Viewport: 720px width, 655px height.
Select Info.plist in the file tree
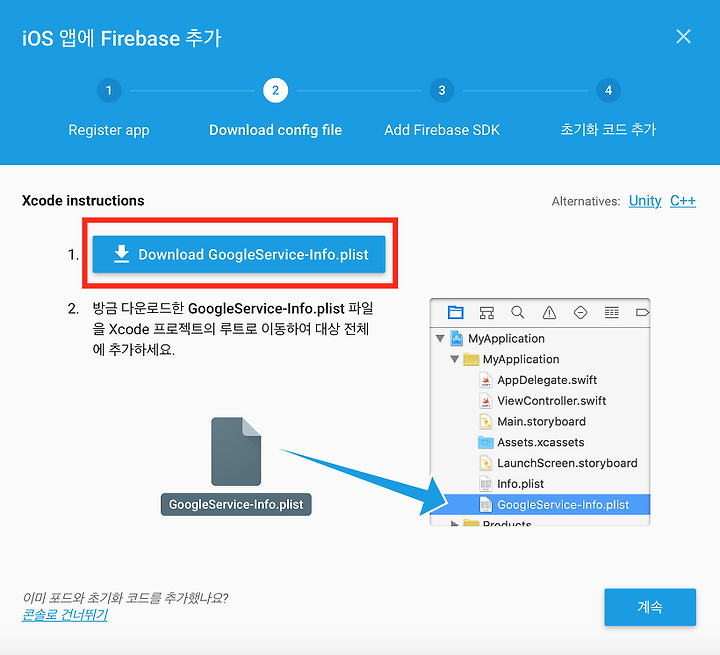click(x=520, y=484)
